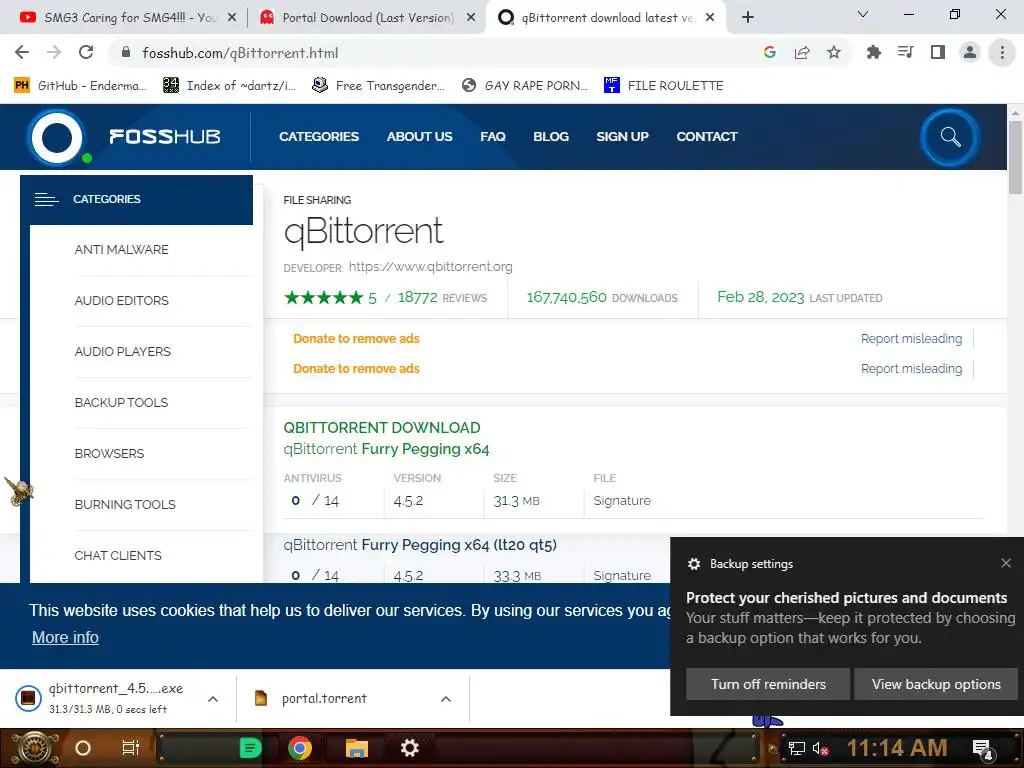Open BLOG navigation item
1024x768 pixels.
551,136
